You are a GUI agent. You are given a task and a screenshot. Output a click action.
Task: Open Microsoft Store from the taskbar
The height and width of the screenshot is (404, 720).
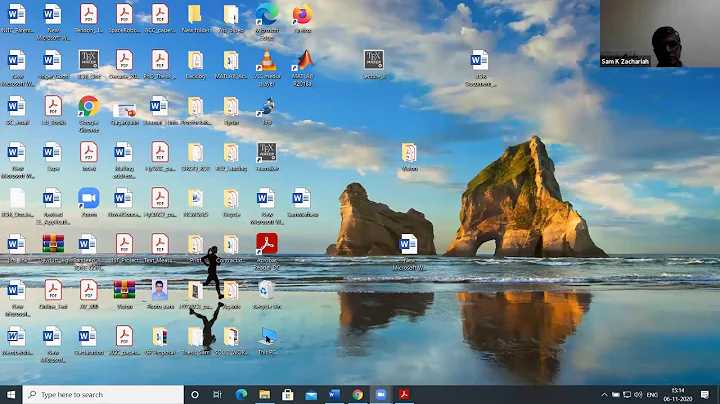pos(288,395)
